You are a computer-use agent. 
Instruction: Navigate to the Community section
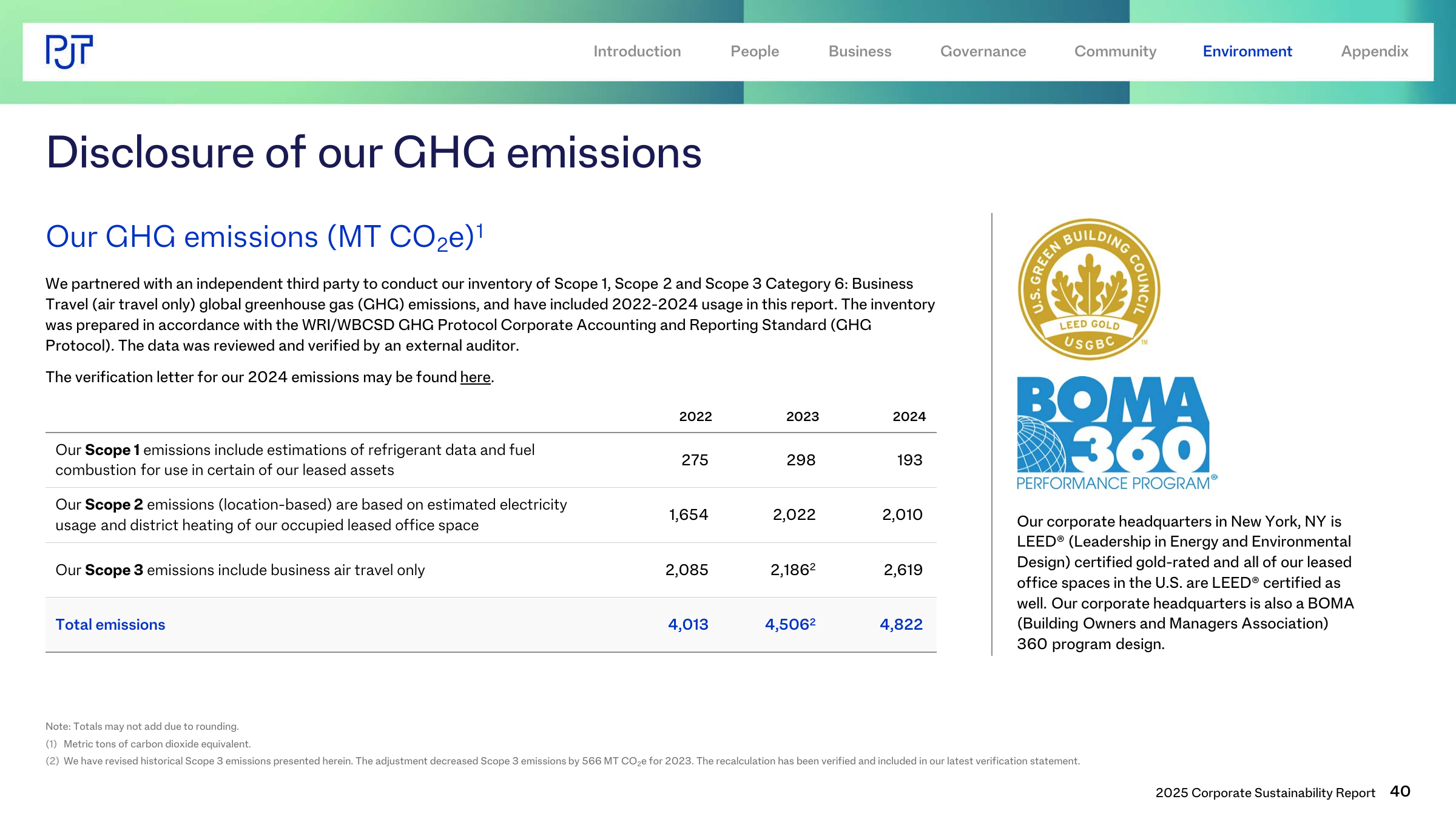coord(1115,52)
